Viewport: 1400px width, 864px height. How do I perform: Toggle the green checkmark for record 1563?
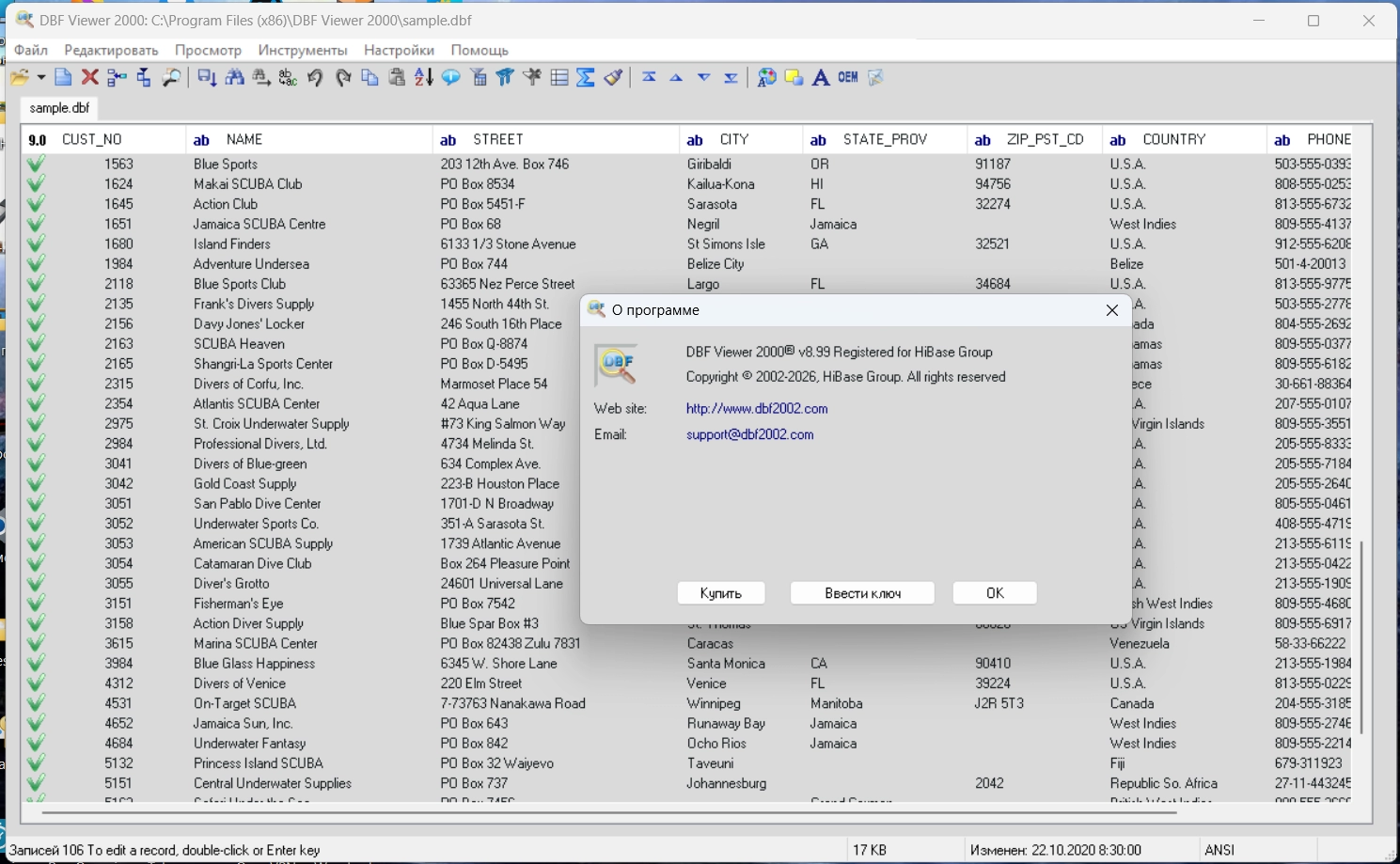(36, 165)
